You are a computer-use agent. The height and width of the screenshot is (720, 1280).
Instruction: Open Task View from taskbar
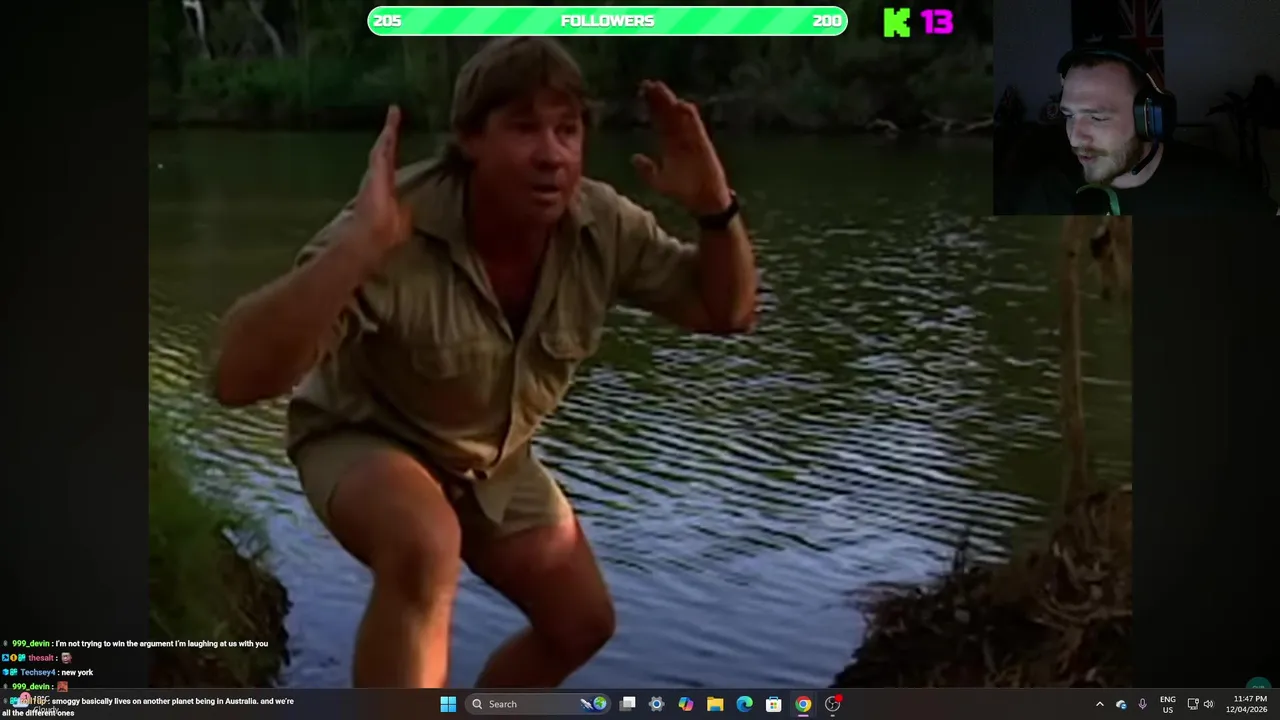627,704
